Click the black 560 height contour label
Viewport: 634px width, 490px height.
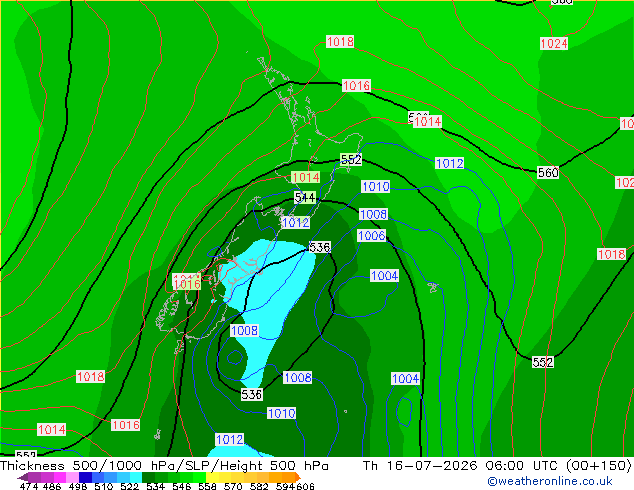(x=548, y=173)
